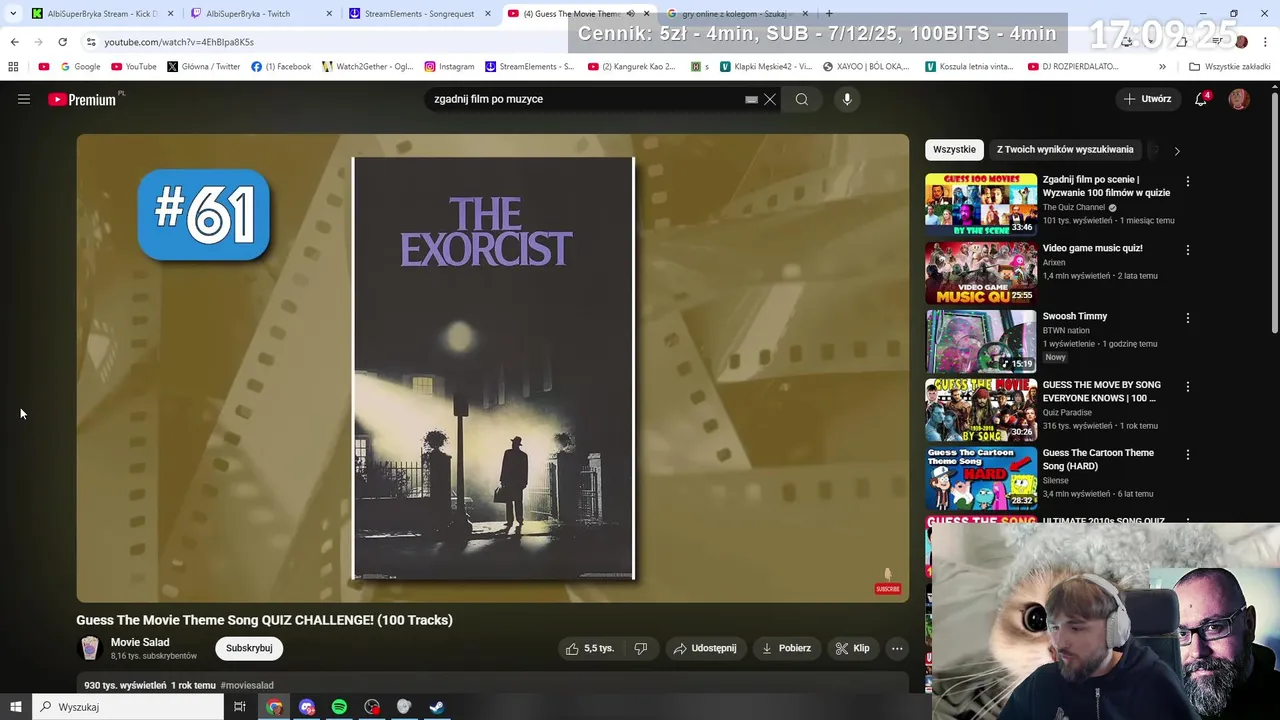This screenshot has width=1280, height=720.
Task: Open the account avatar menu
Action: click(x=1239, y=99)
